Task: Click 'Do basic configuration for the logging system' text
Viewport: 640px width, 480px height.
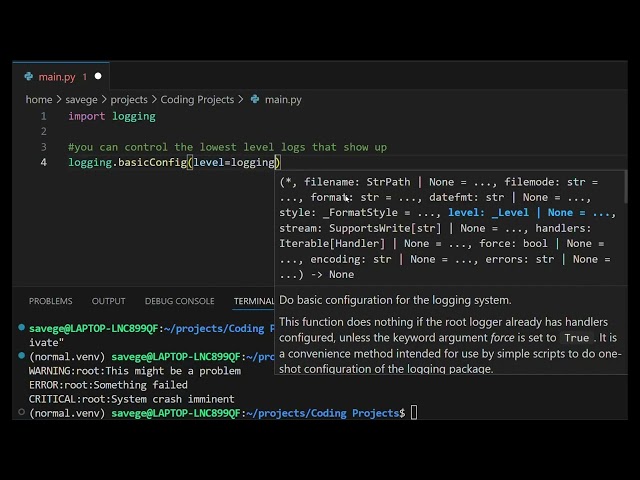Action: tap(395, 300)
